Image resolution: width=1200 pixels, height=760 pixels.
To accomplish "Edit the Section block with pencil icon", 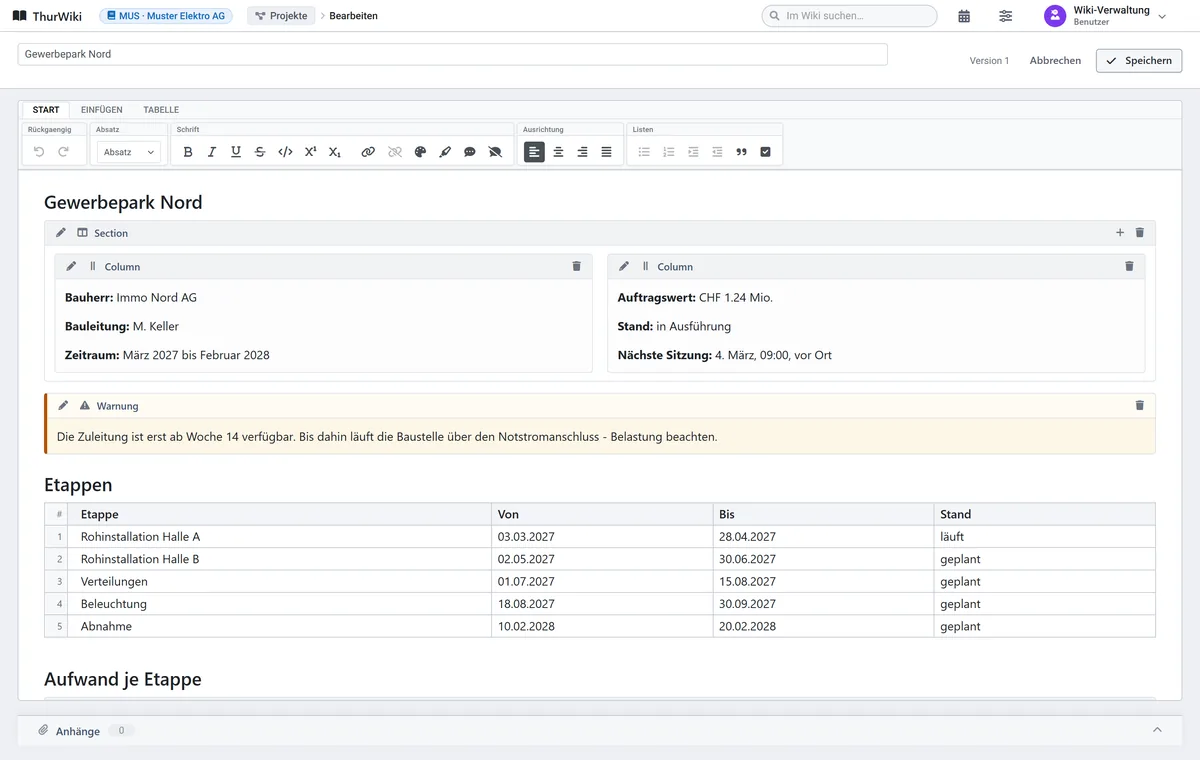I will click(61, 233).
